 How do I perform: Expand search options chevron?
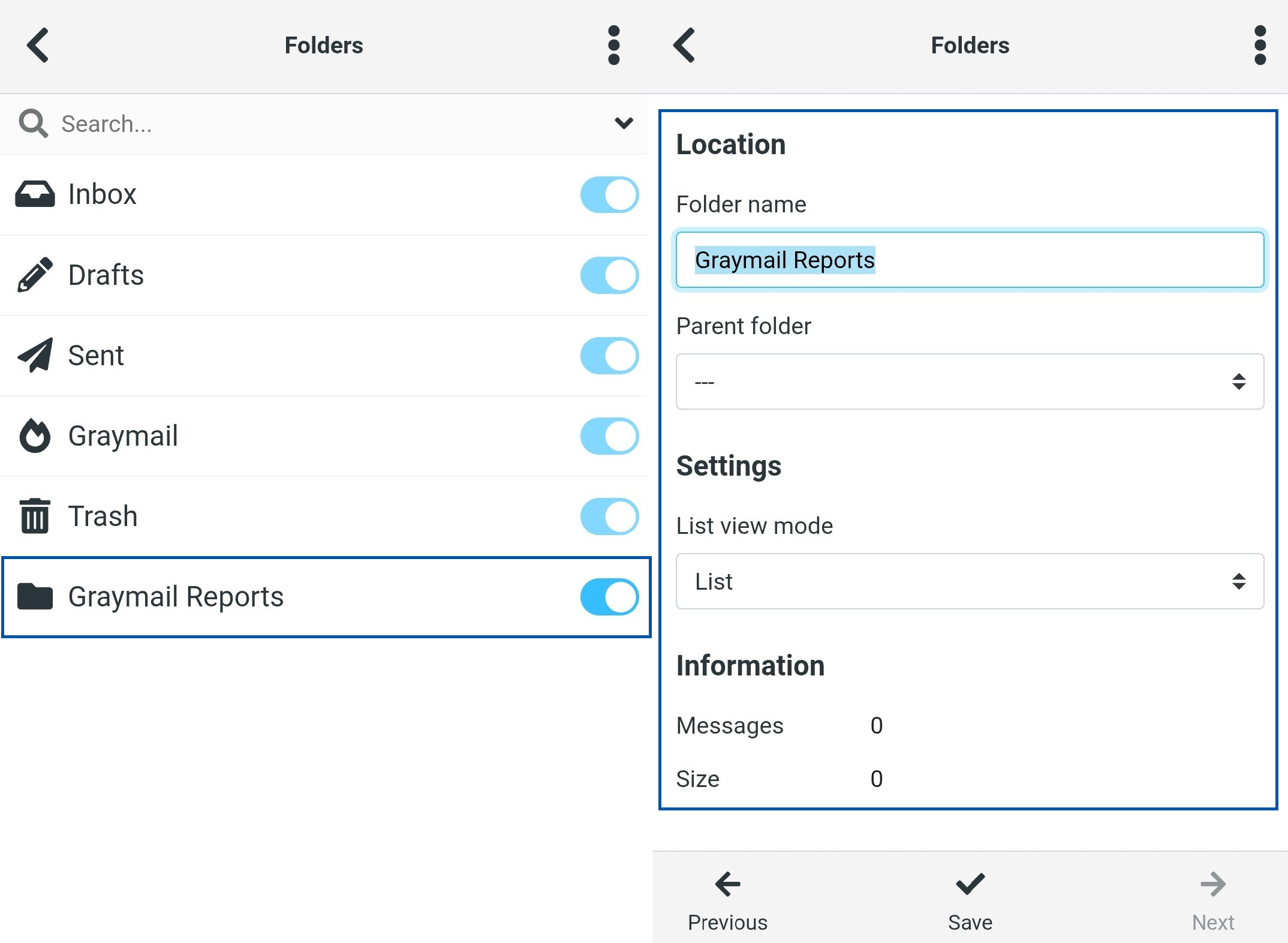pyautogui.click(x=624, y=123)
